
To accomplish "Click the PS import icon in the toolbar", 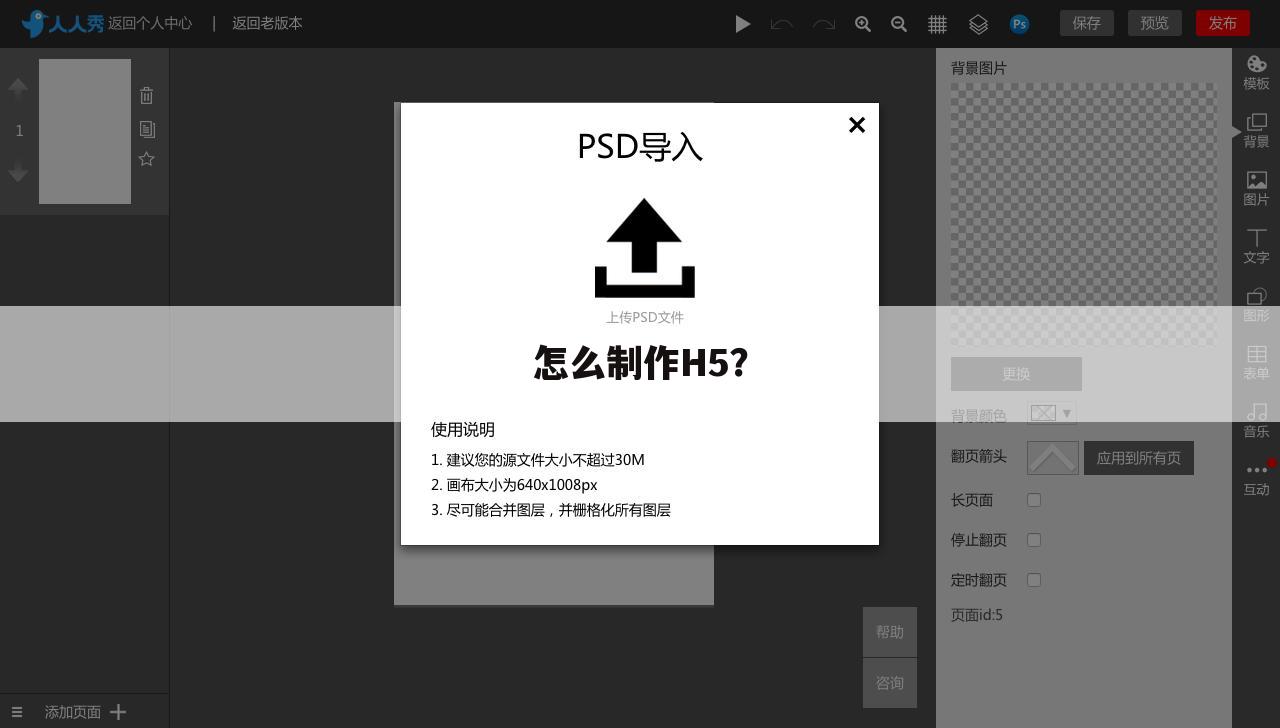I will (x=1020, y=23).
